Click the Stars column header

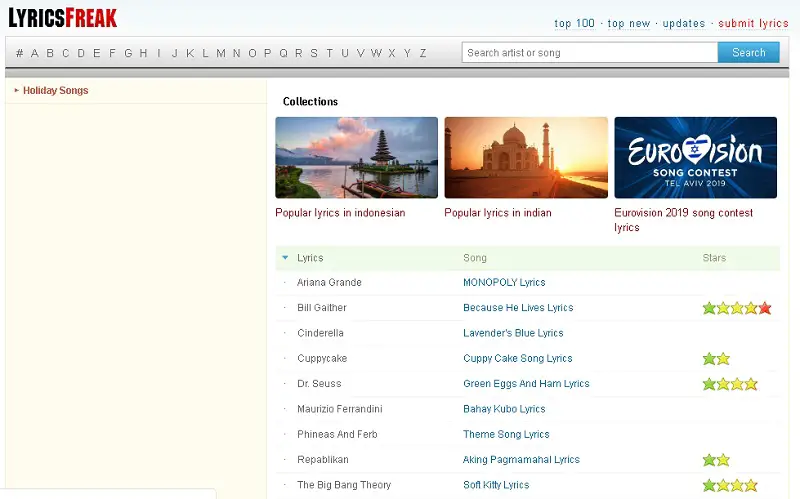pos(714,258)
